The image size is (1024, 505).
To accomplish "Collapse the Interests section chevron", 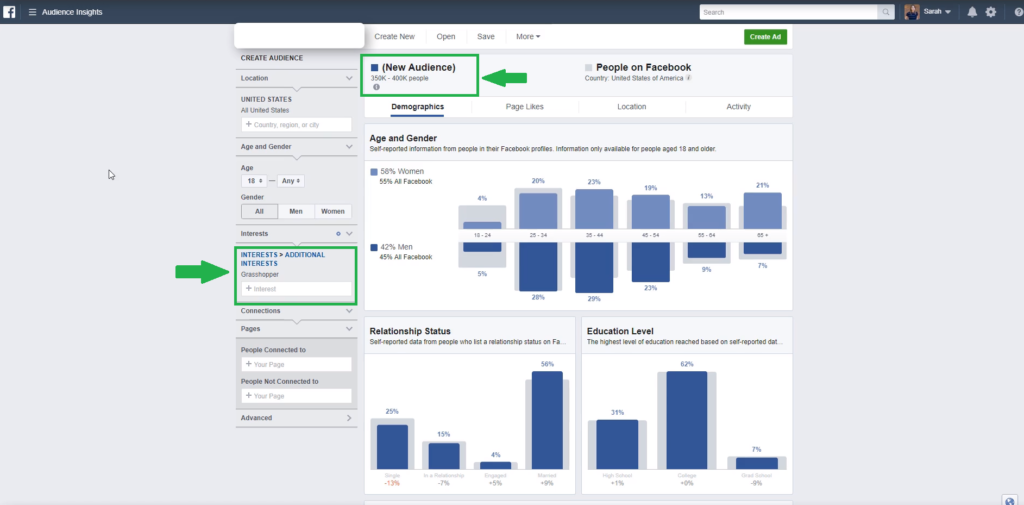I will click(x=349, y=233).
